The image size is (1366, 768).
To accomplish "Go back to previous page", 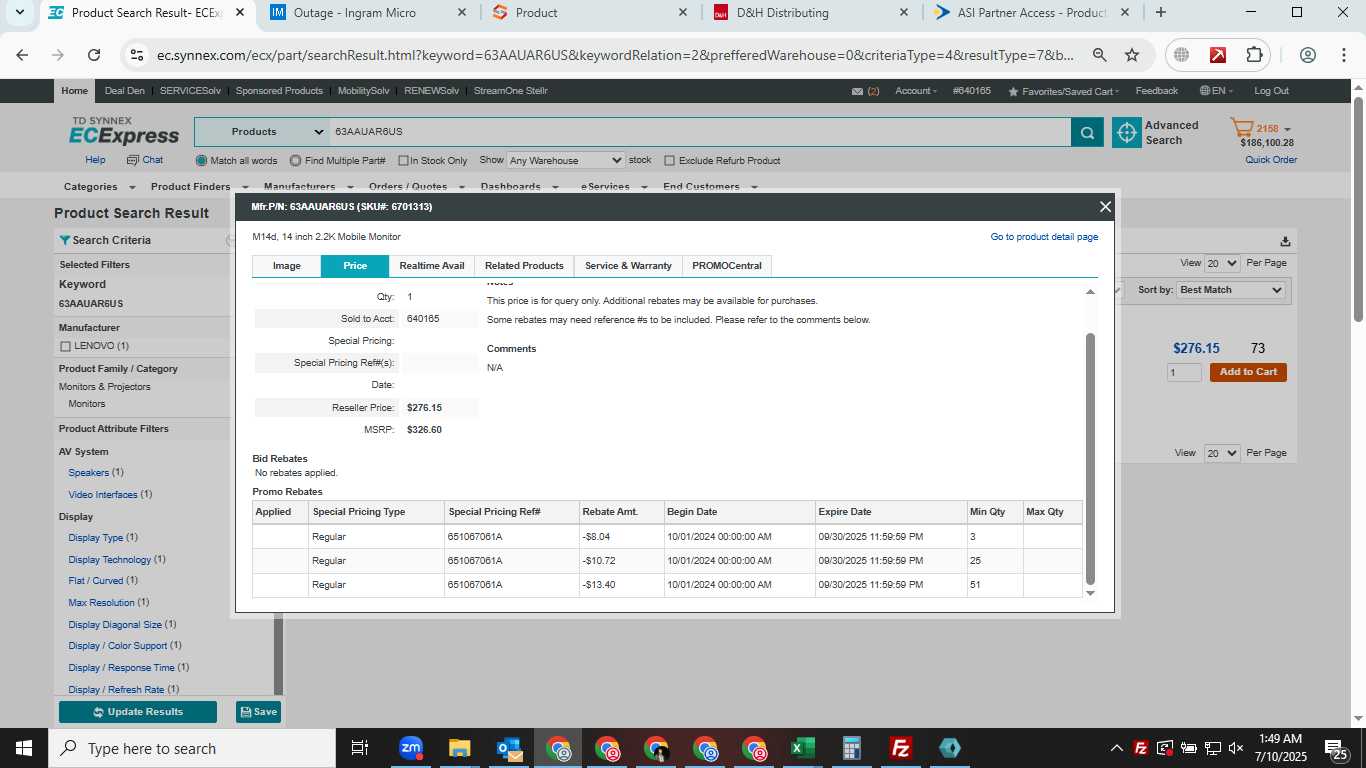I will pyautogui.click(x=22, y=55).
